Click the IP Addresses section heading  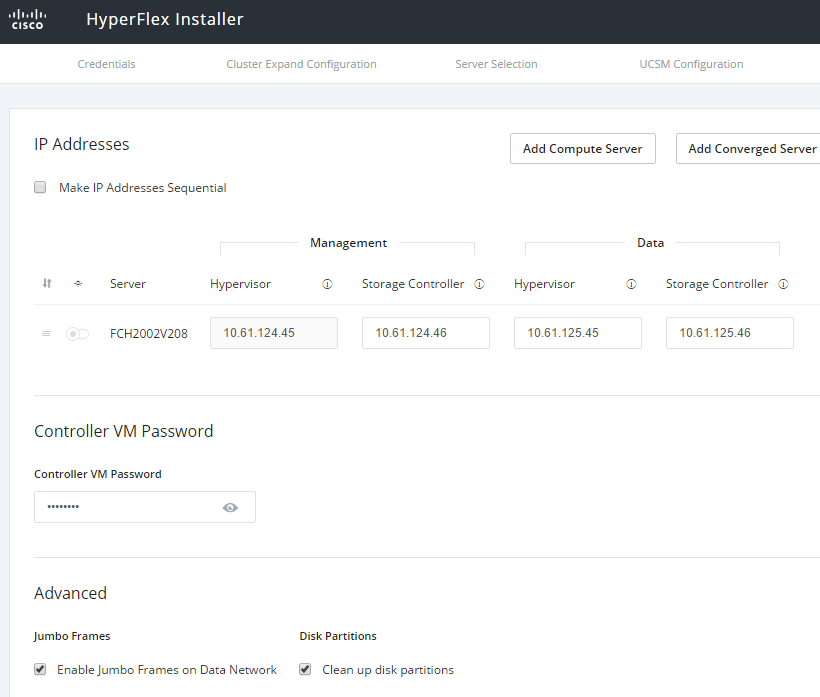(82, 144)
